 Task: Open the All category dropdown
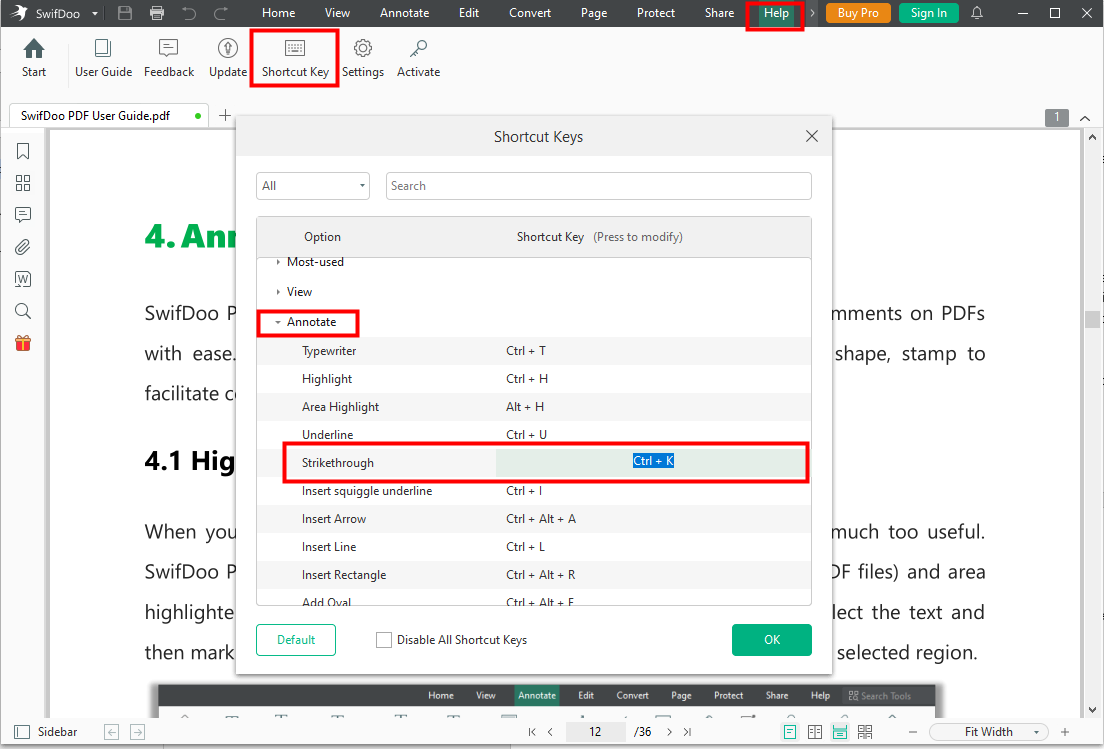[313, 186]
